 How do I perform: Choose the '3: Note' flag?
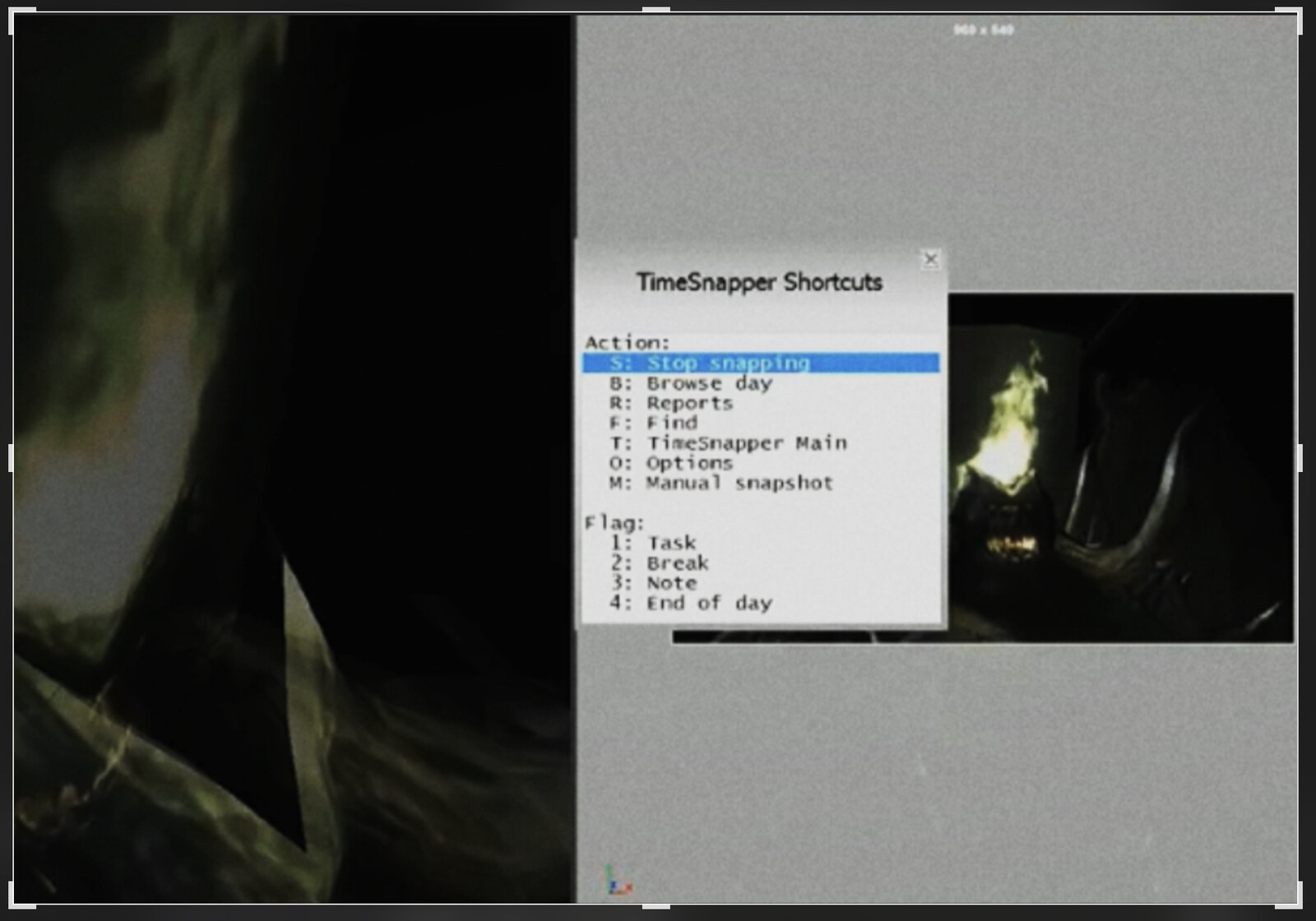click(654, 583)
